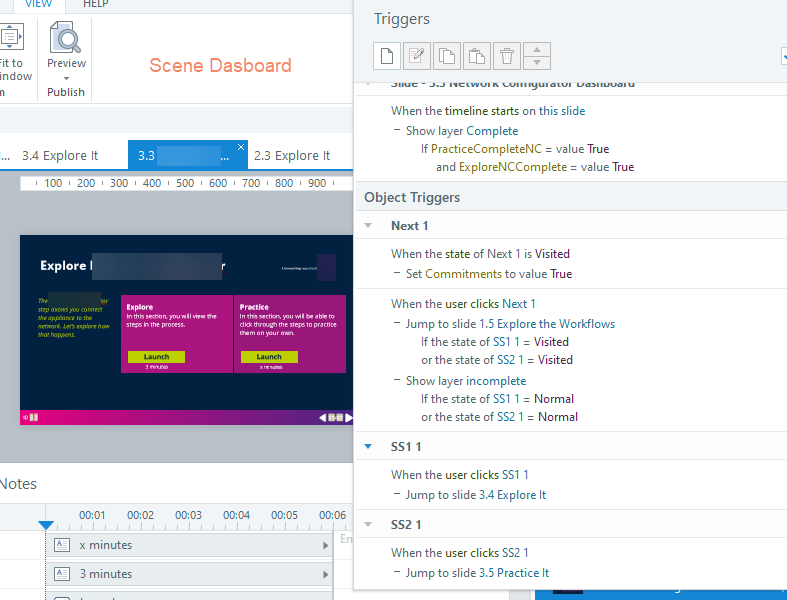Click Commitments variable link
The image size is (787, 600).
click(x=463, y=274)
